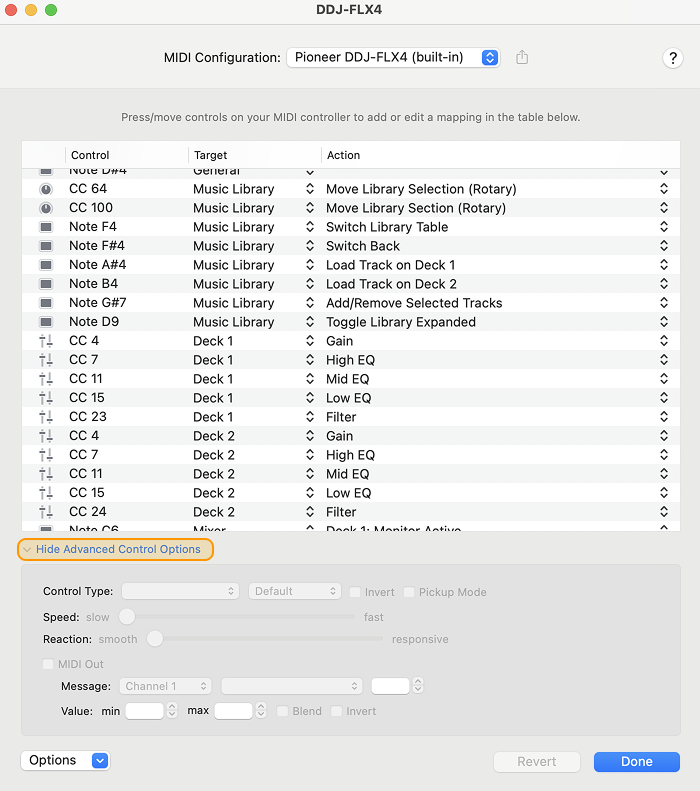
Task: Click the share/export configuration icon
Action: (x=522, y=57)
